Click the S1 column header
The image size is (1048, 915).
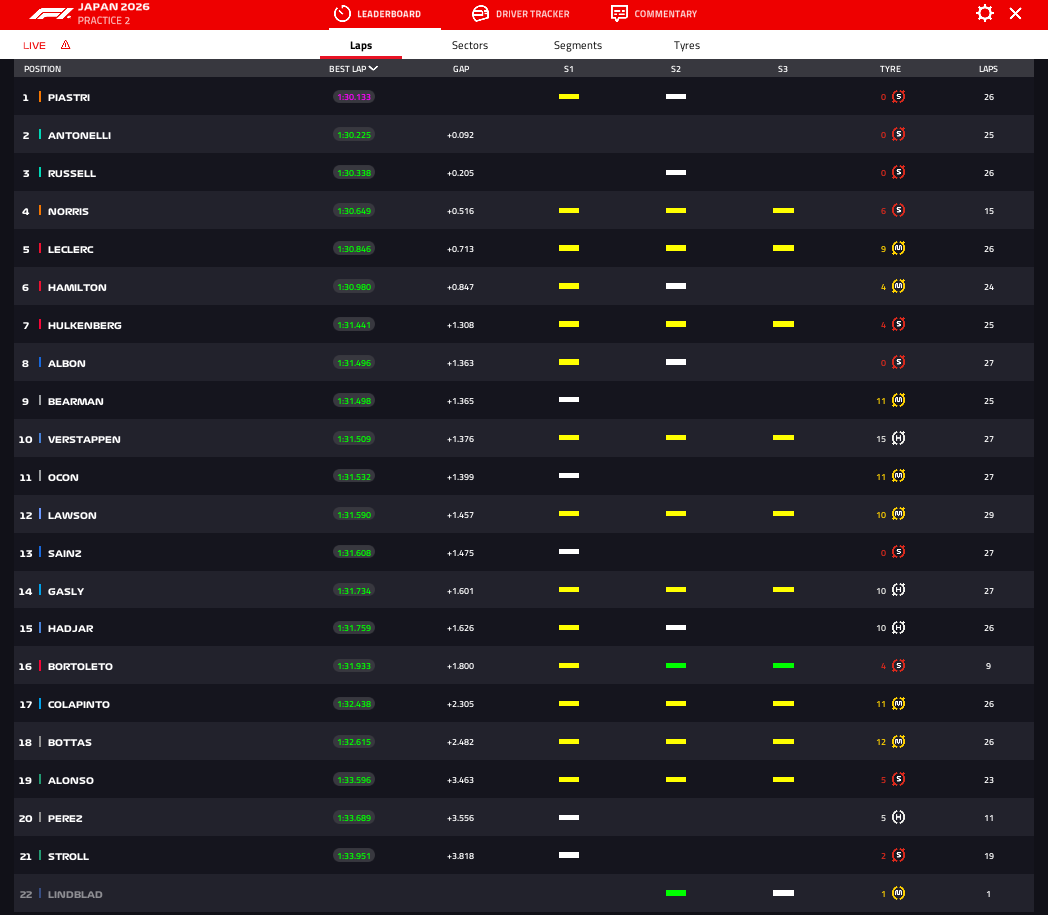tap(569, 69)
